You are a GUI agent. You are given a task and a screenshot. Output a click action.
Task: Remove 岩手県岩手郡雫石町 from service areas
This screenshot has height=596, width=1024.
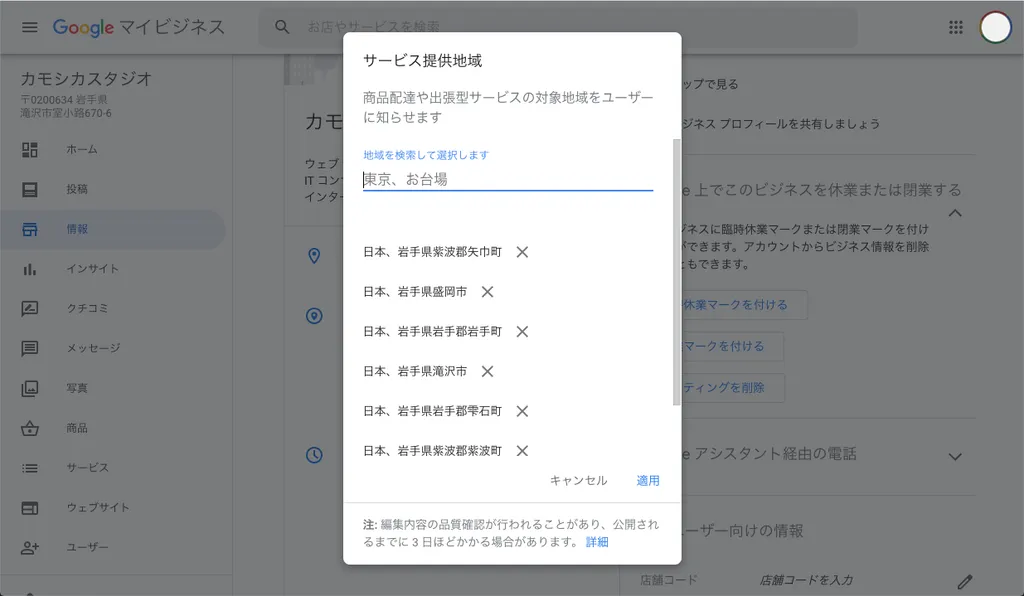[x=522, y=411]
